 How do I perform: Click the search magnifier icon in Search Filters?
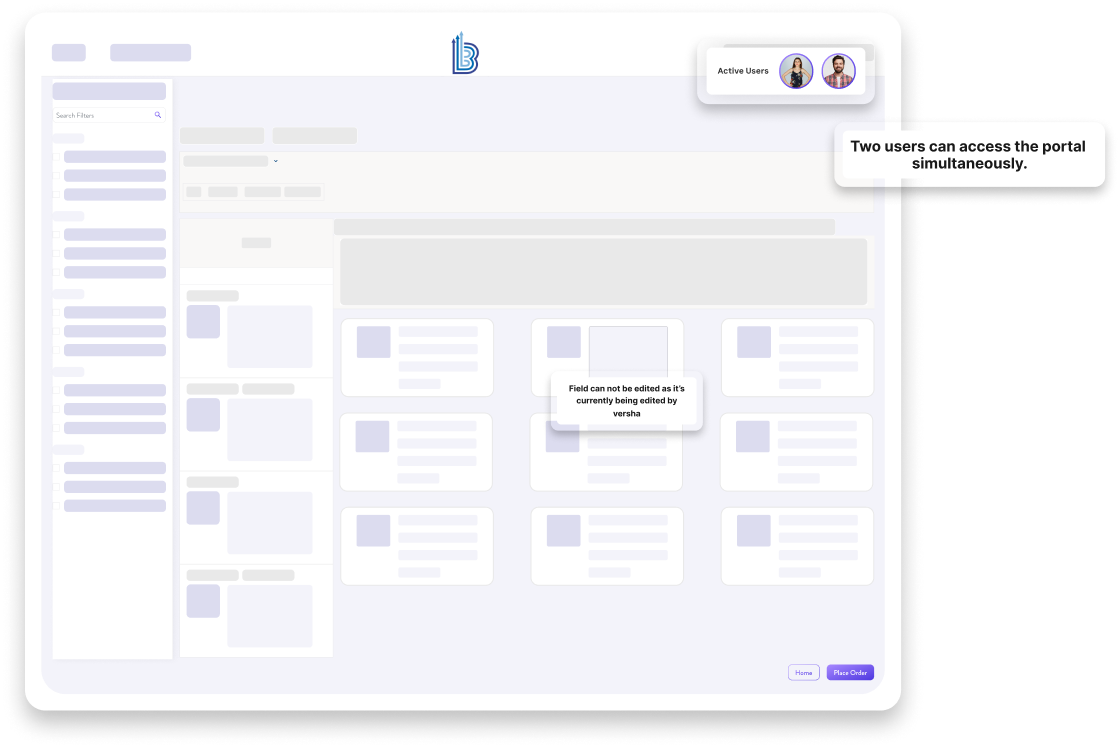(x=157, y=114)
